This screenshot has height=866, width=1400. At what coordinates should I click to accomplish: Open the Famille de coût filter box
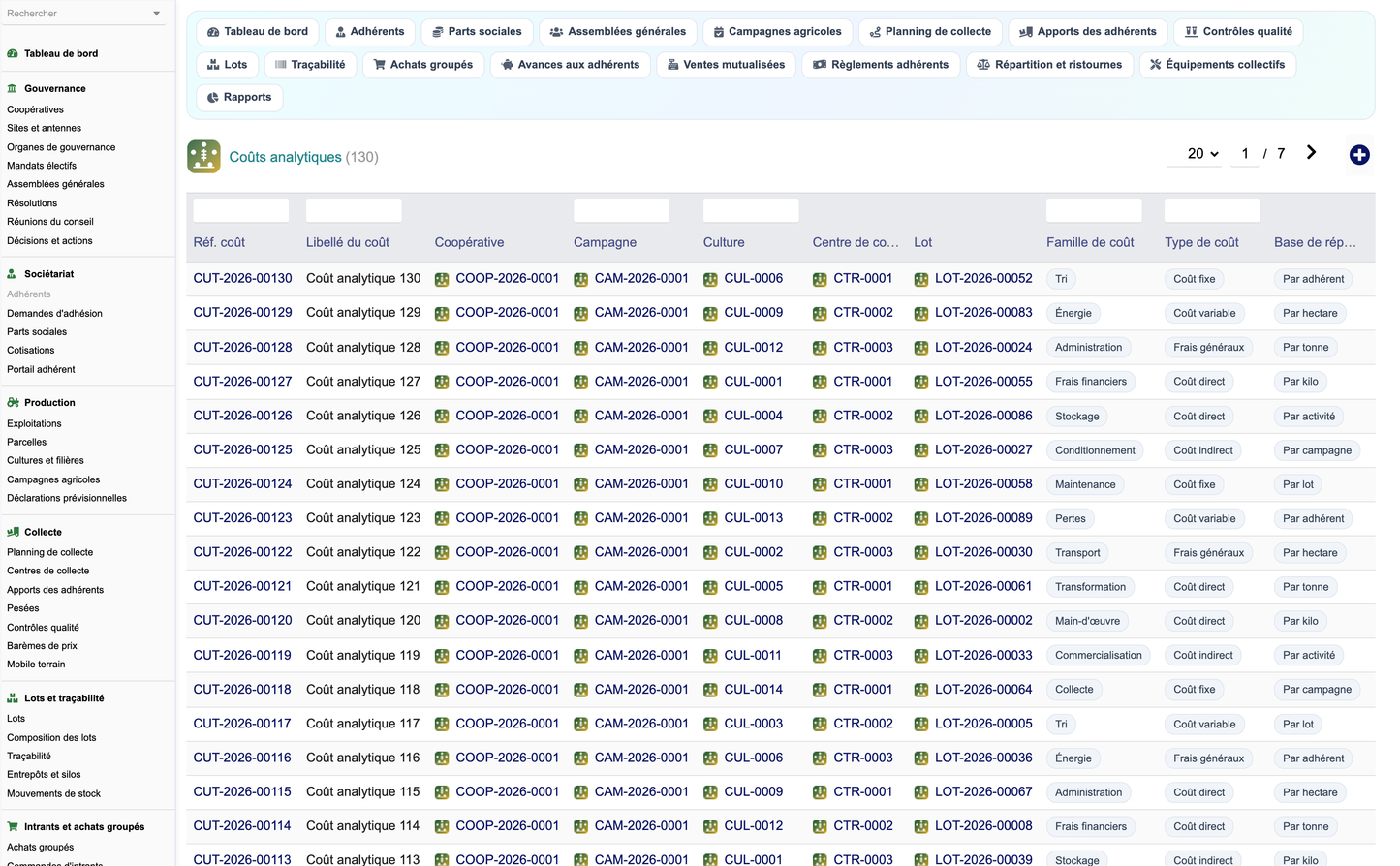(x=1094, y=210)
